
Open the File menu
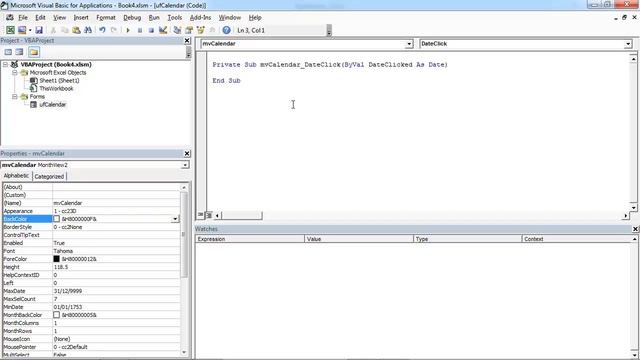[23, 18]
